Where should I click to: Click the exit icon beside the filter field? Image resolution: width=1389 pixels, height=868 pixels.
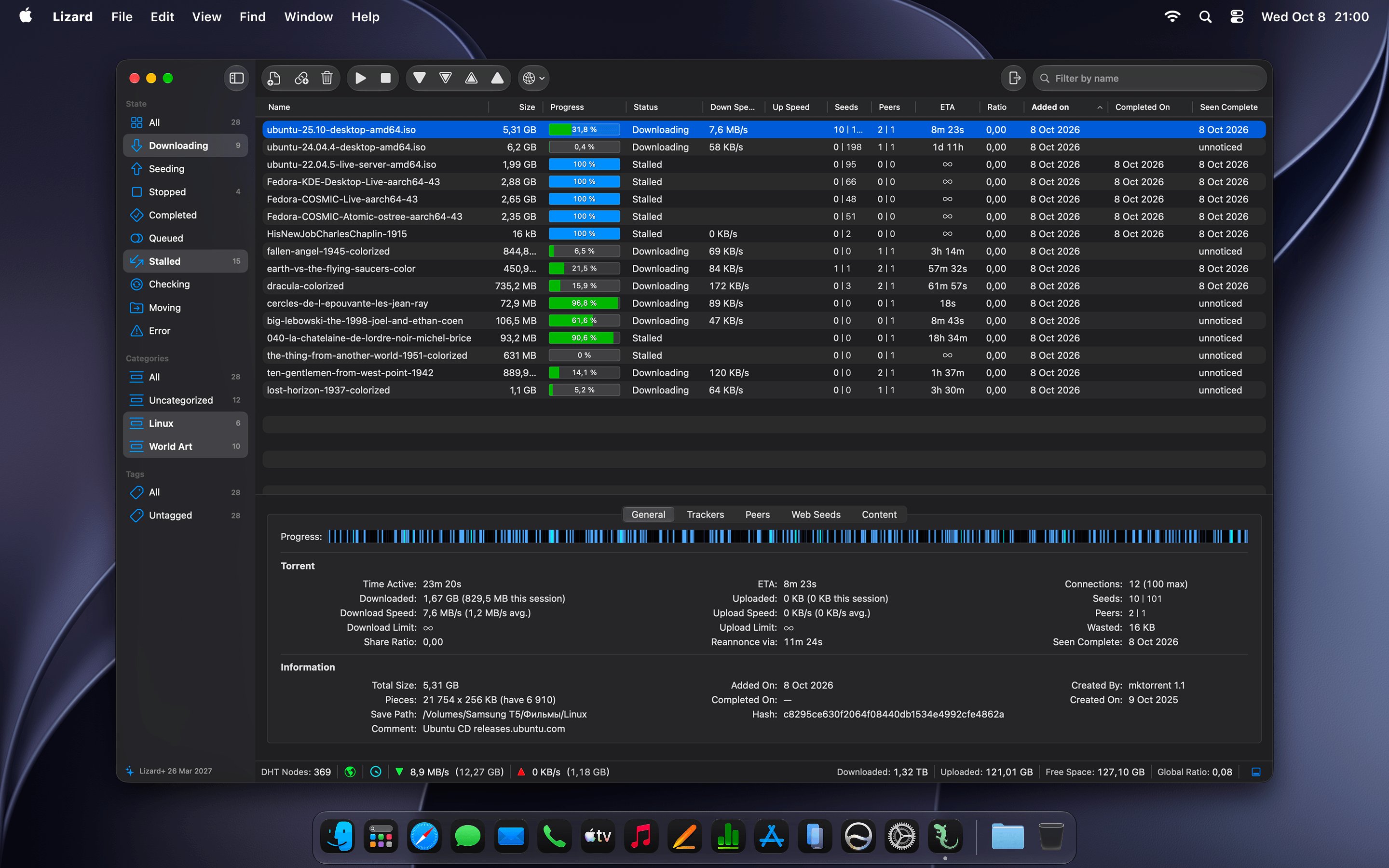pyautogui.click(x=1014, y=78)
